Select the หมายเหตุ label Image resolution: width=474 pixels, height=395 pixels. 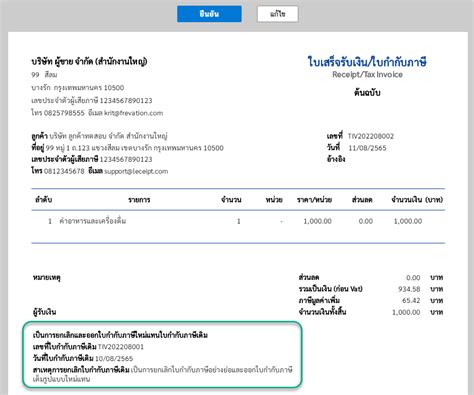(47, 277)
